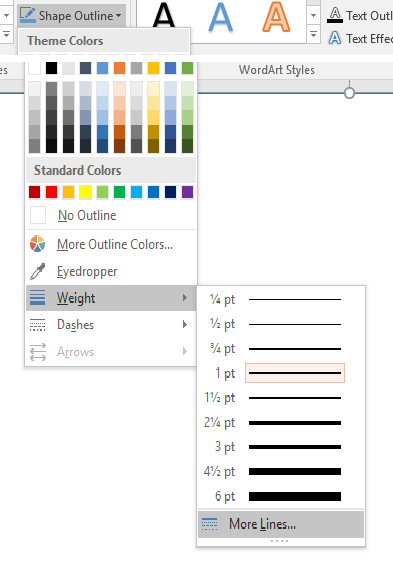Choose the dark red standard color
The image size is (393, 563).
click(34, 192)
